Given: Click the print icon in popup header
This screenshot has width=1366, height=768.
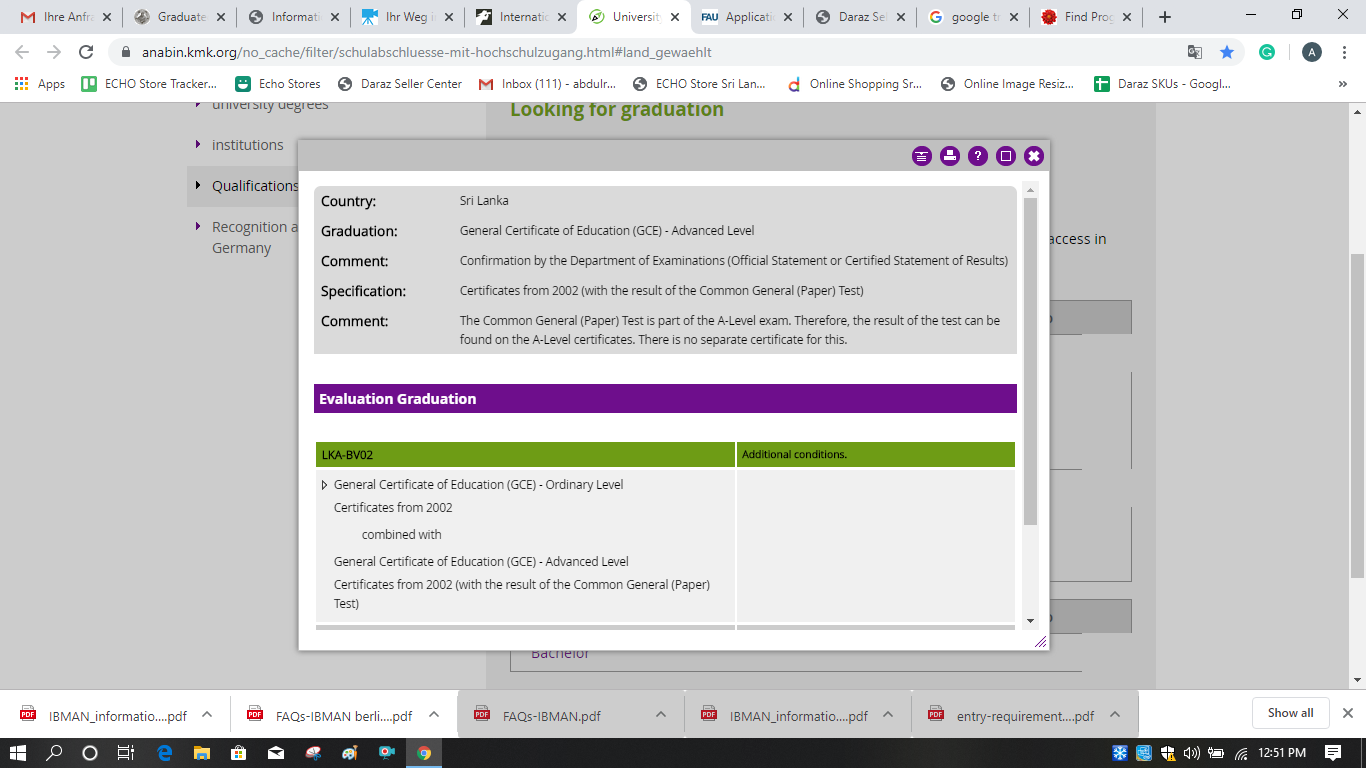Looking at the screenshot, I should (x=950, y=156).
